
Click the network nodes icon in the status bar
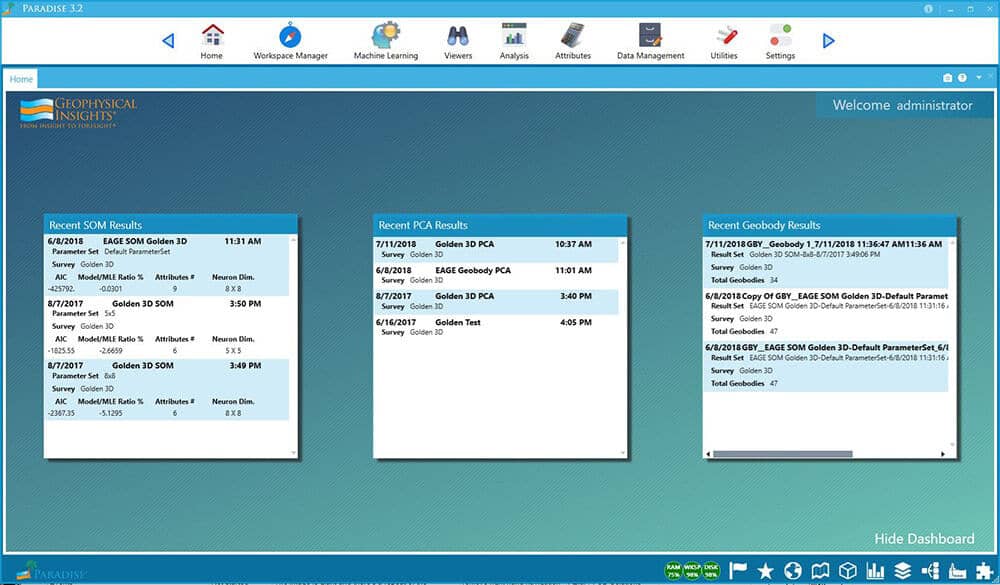coord(930,570)
